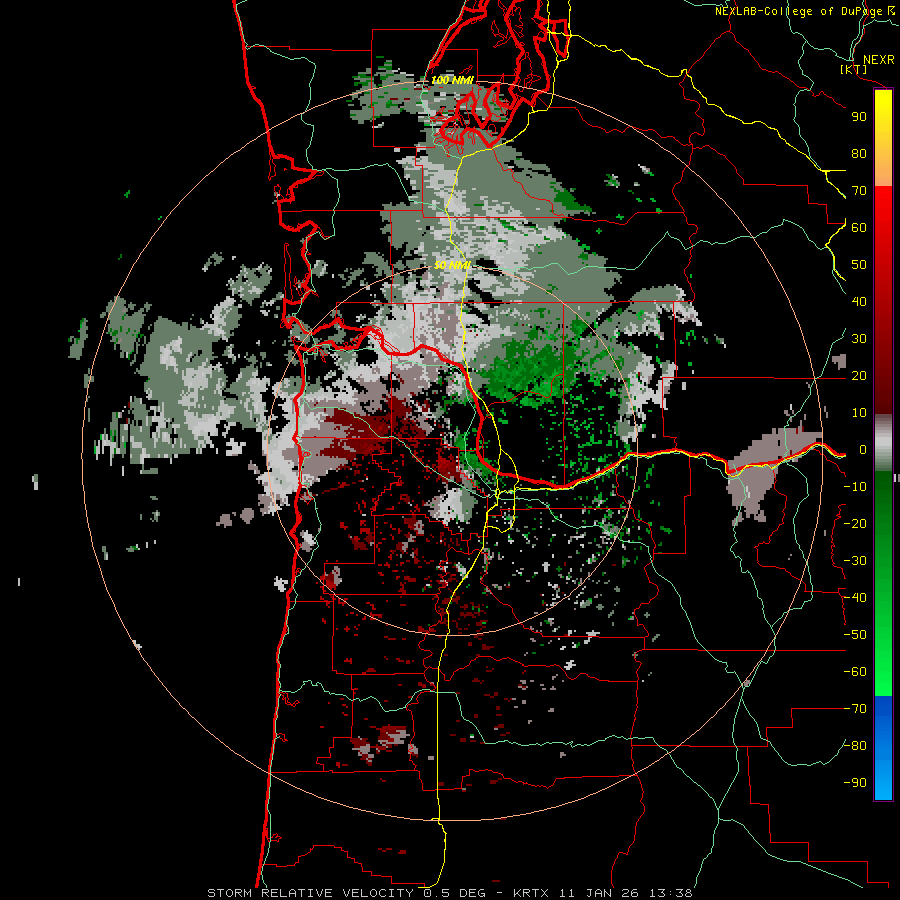Click the 80 value on velocity scale
The width and height of the screenshot is (900, 900).
859,154
